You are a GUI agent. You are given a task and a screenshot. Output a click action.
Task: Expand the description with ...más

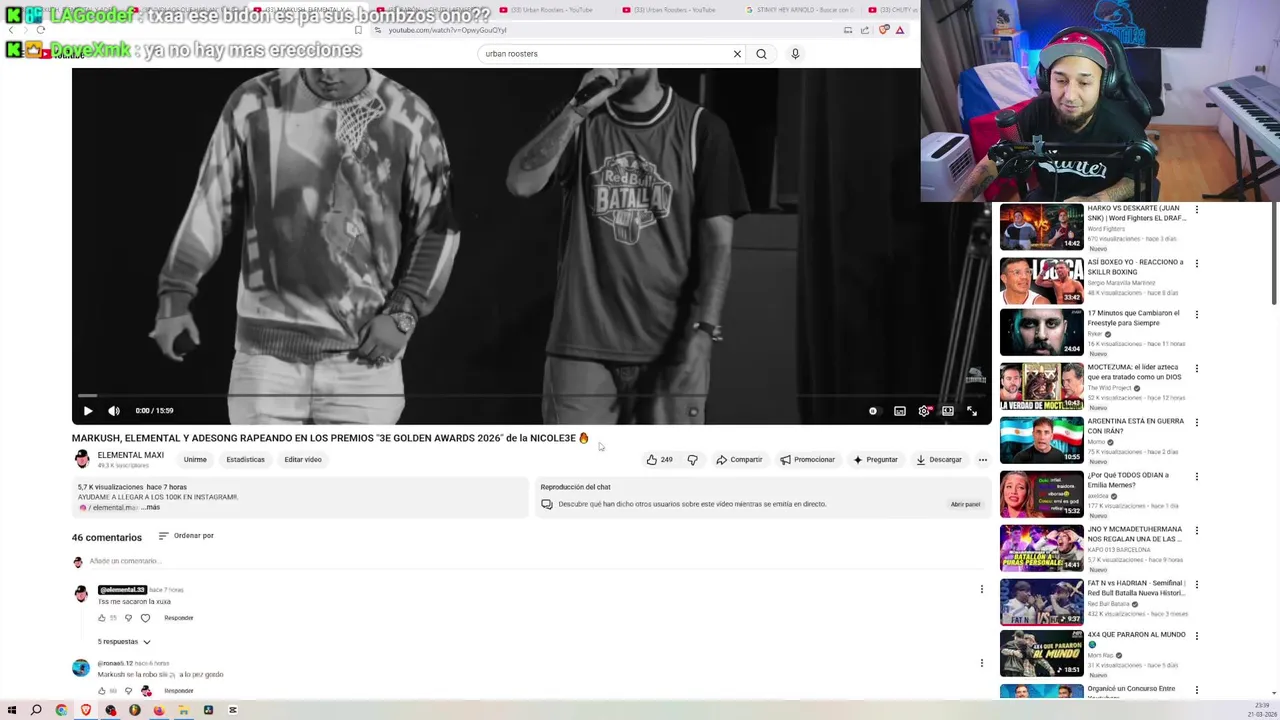(x=151, y=508)
